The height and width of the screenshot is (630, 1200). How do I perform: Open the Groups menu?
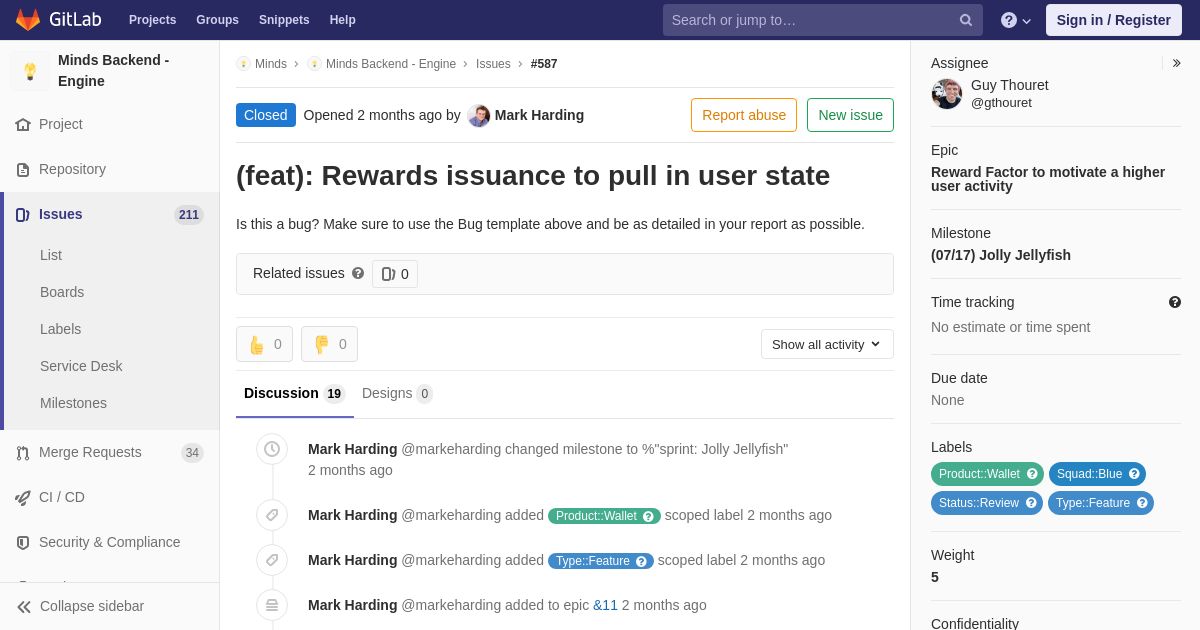tap(217, 20)
